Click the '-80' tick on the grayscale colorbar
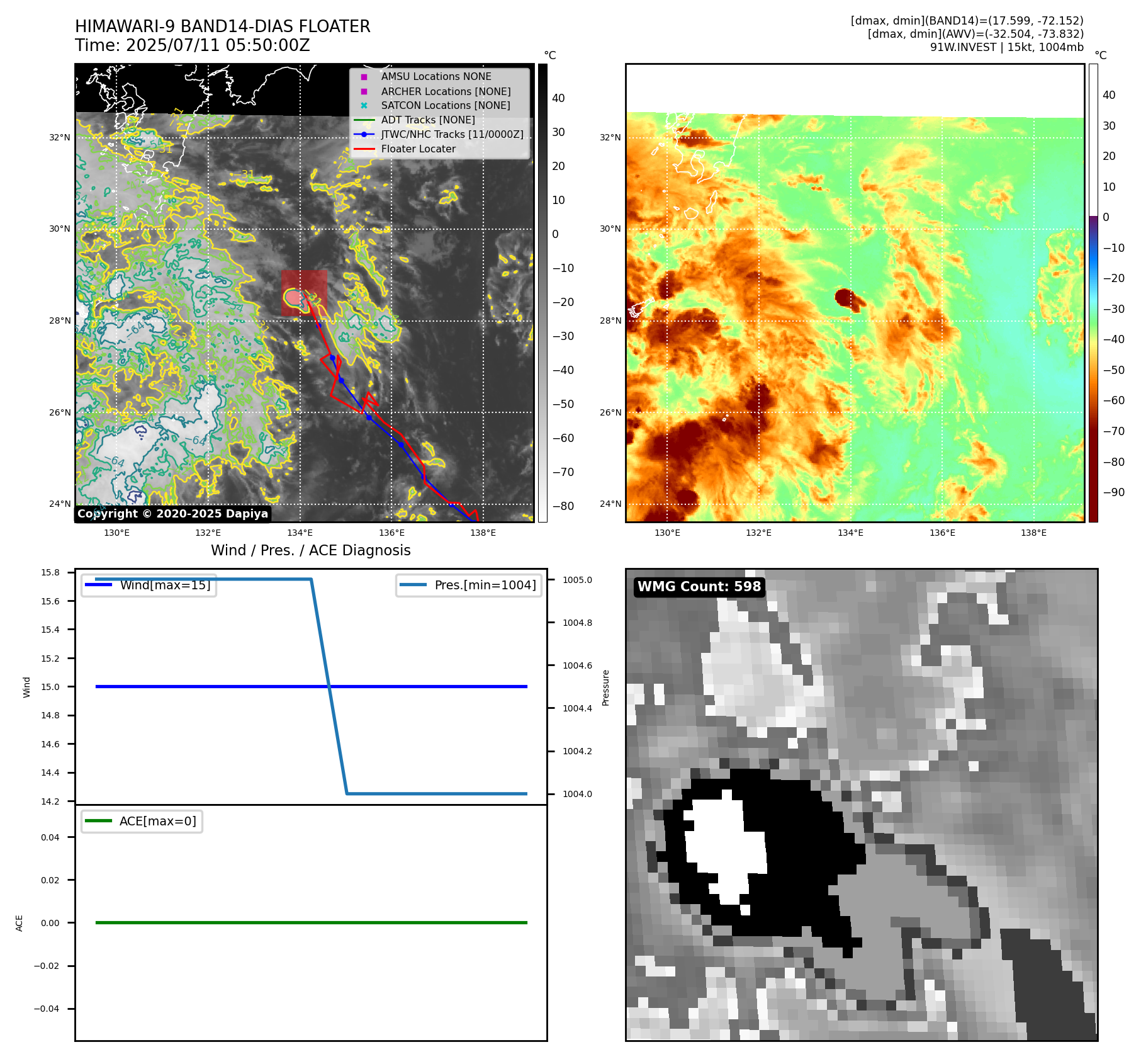The width and height of the screenshot is (1141, 1064). [x=563, y=506]
